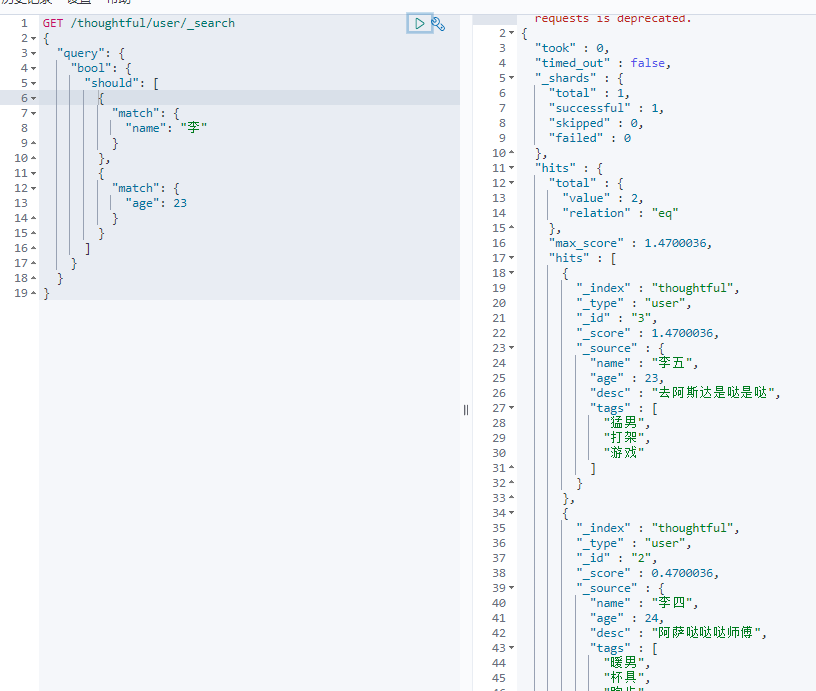Click the "successful" : 1 line in the response
Viewport: 816px width, 691px height.
pos(606,108)
